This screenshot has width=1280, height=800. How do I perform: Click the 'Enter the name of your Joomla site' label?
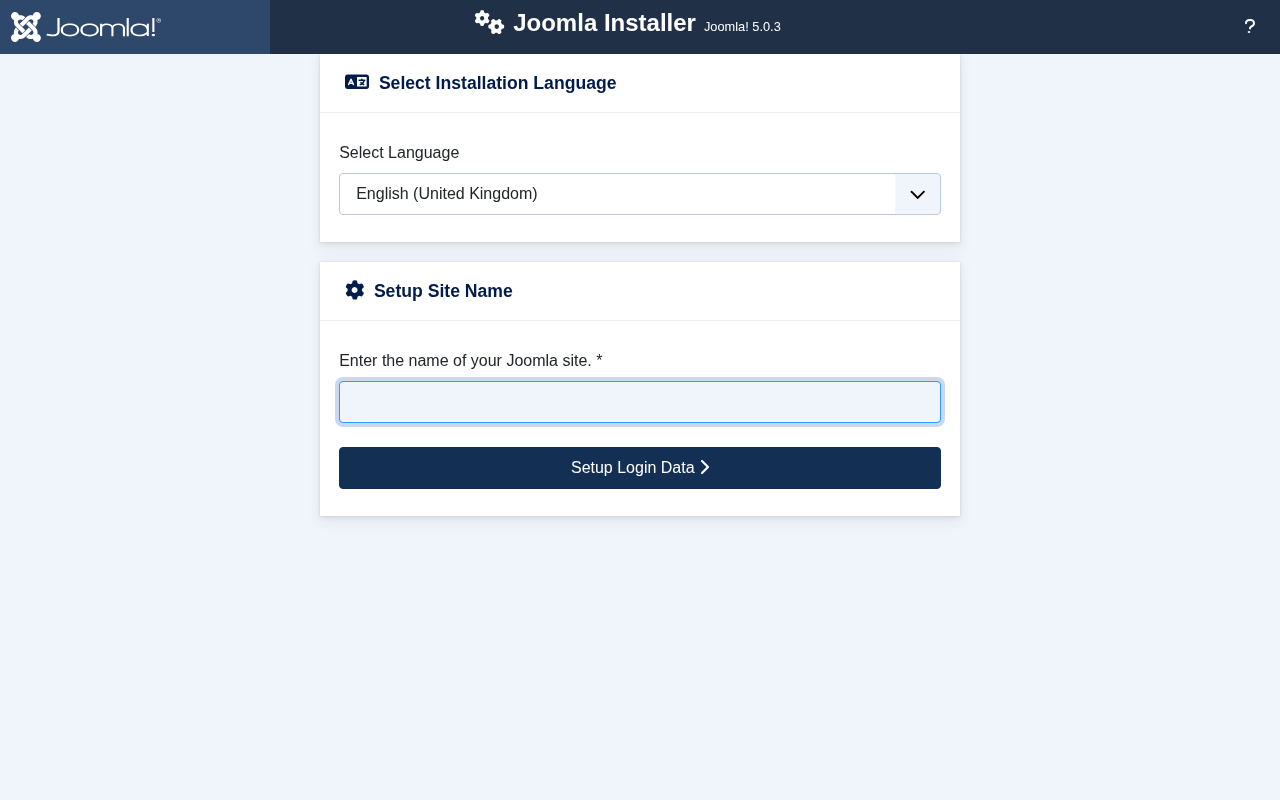pos(465,361)
